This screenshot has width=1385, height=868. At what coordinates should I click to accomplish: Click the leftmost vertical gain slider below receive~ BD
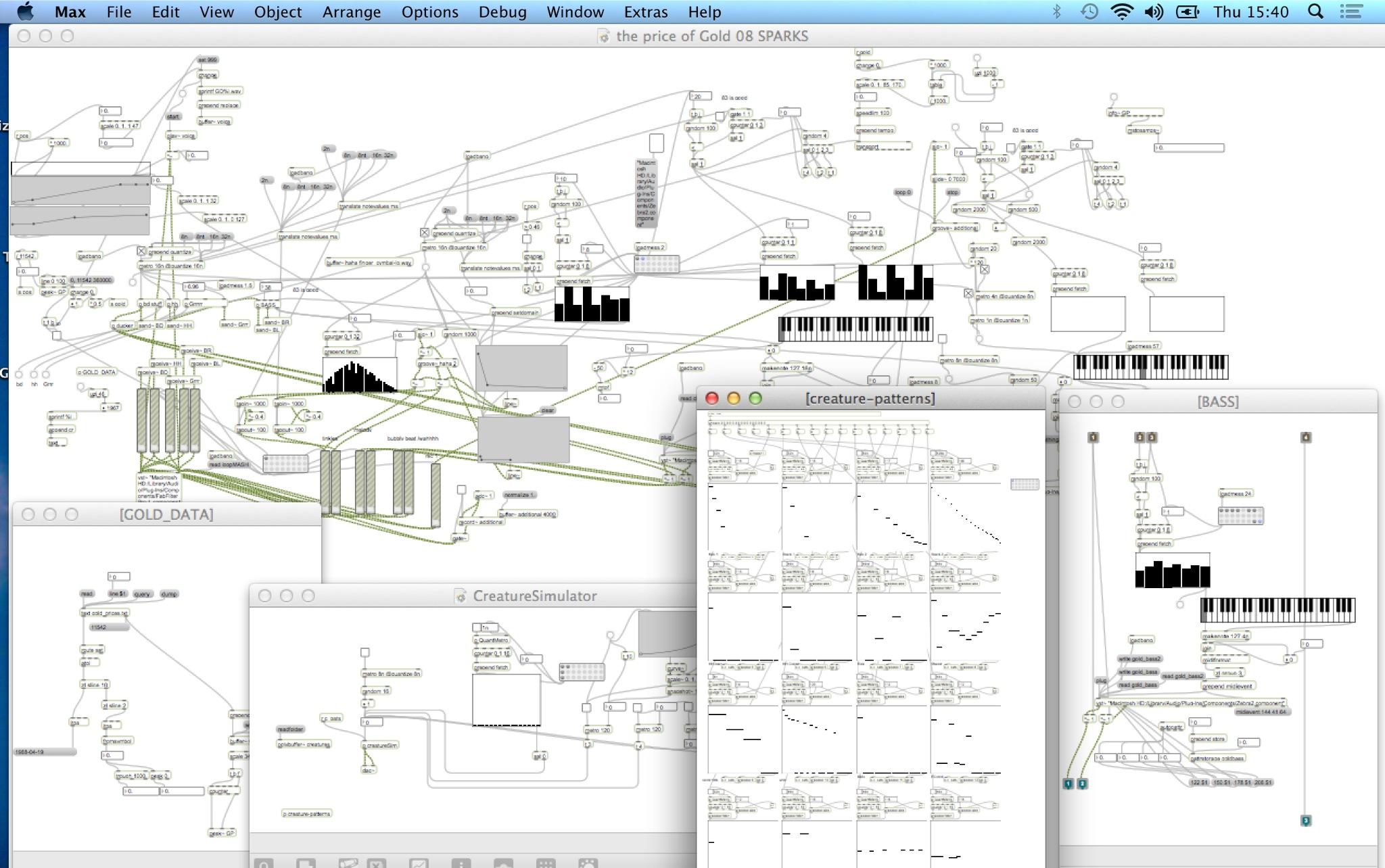142,420
